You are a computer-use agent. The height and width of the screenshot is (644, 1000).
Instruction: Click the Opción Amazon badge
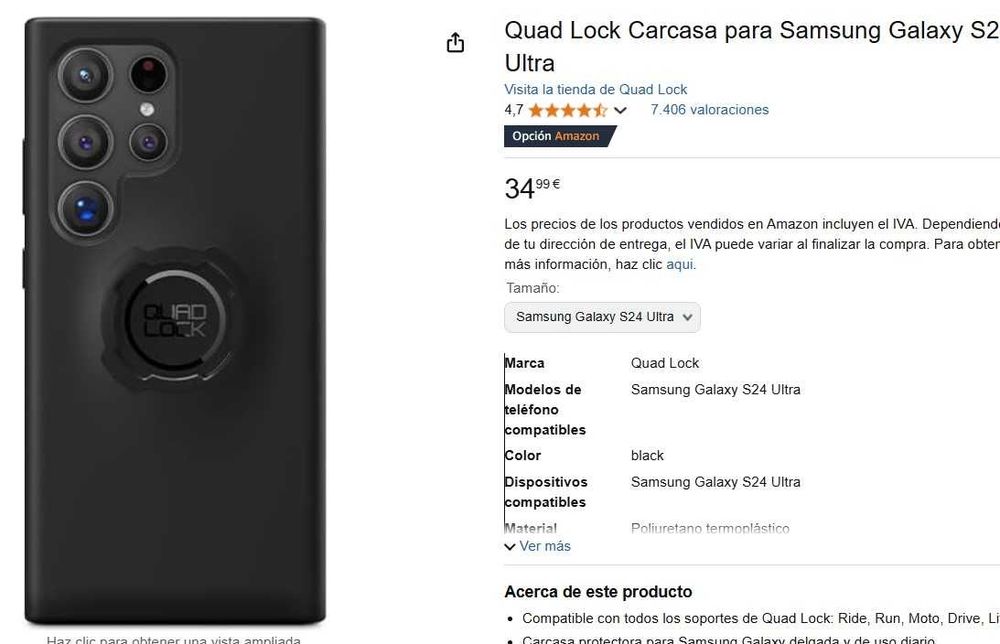coord(559,136)
